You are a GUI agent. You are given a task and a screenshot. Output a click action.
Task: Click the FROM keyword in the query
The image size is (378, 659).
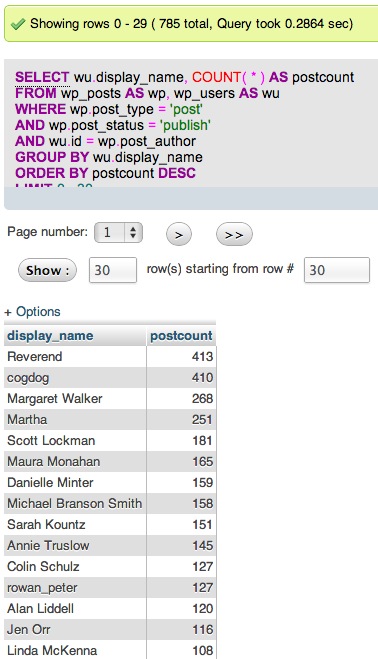click(36, 93)
